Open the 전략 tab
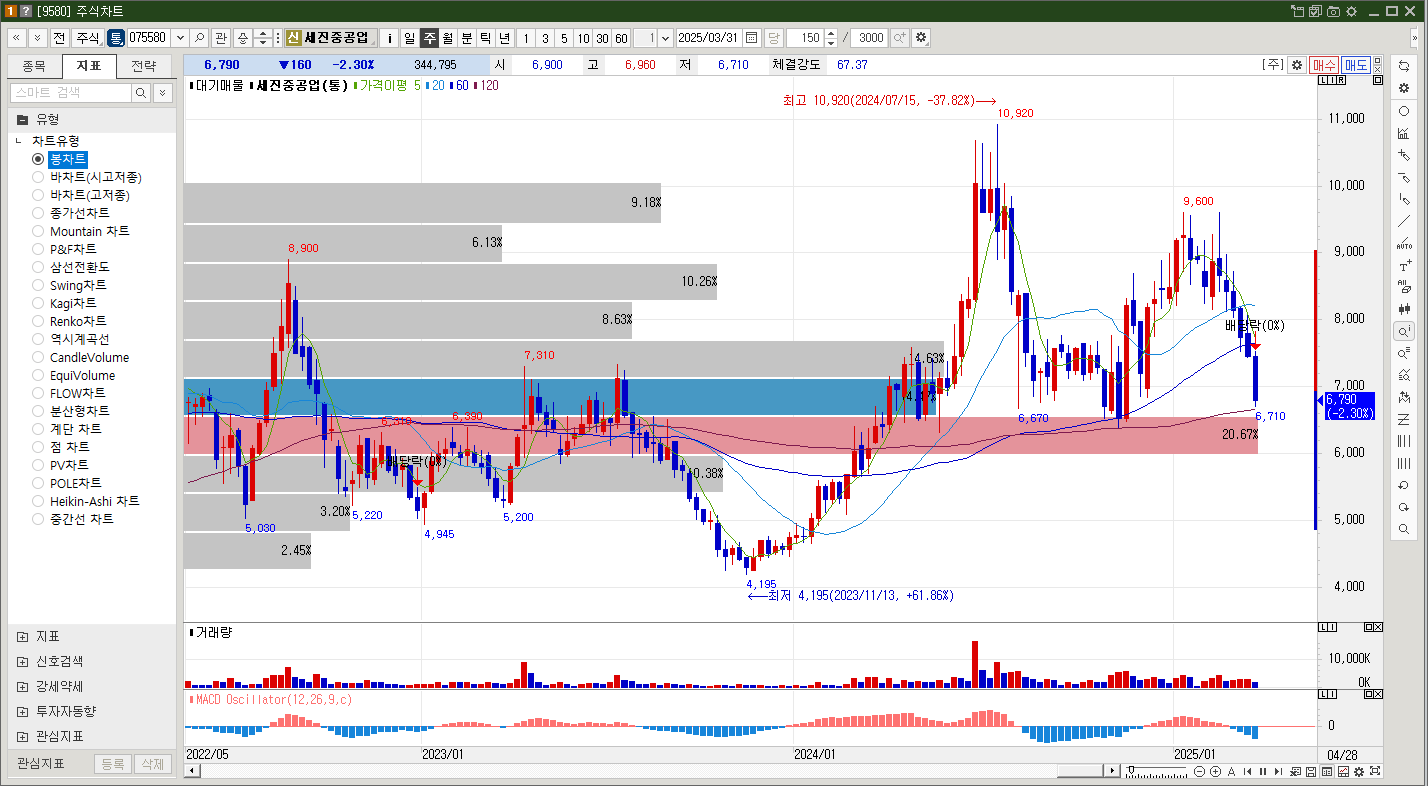This screenshot has height=786, width=1428. tap(144, 66)
